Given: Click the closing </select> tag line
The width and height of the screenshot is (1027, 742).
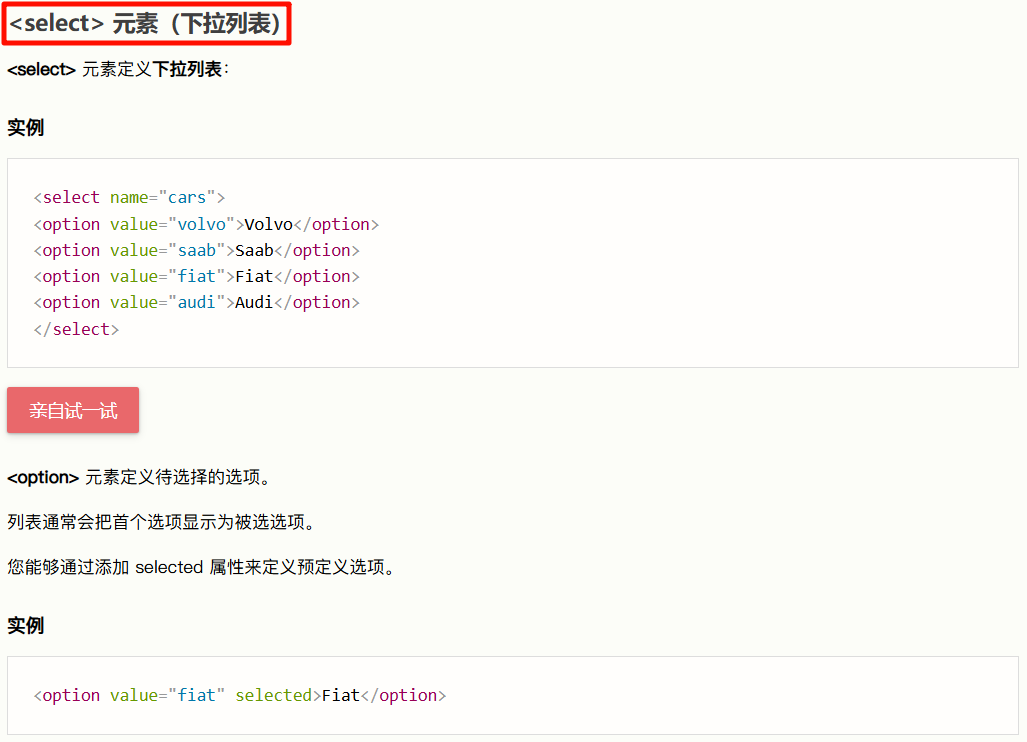Looking at the screenshot, I should coord(76,329).
